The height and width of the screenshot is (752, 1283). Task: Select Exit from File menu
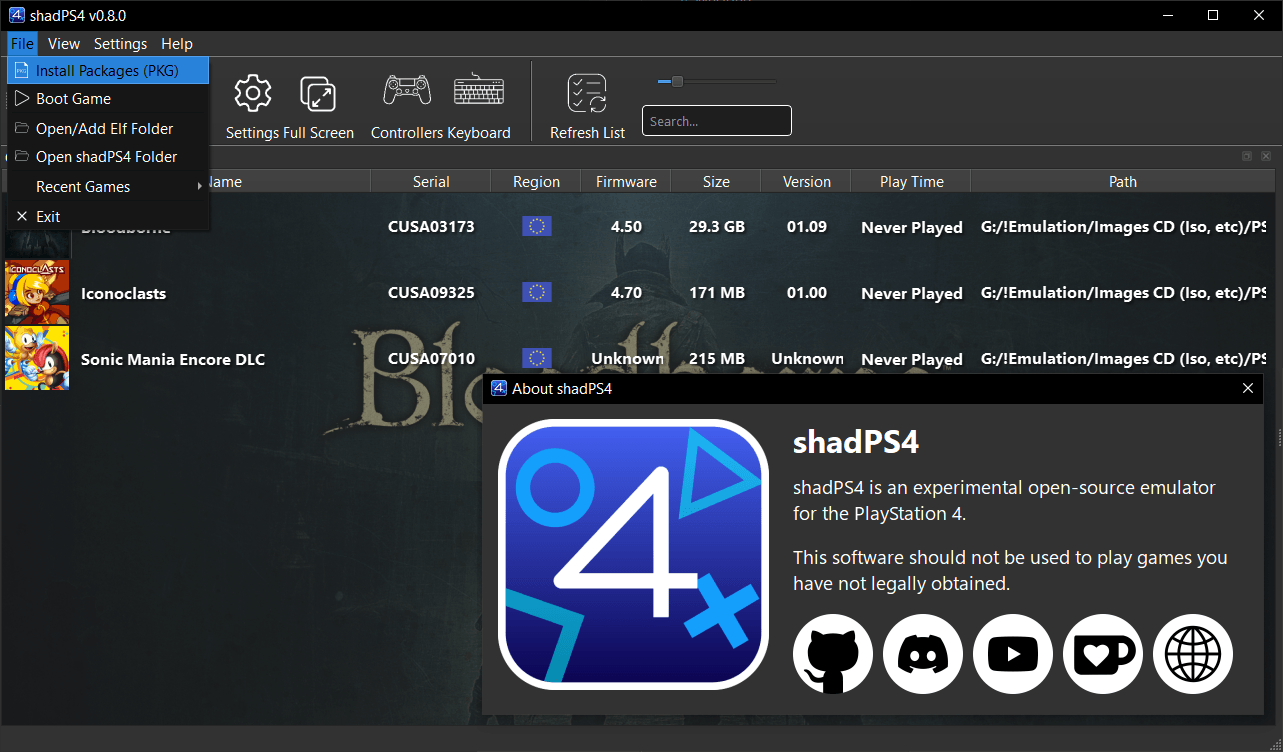tap(108, 216)
